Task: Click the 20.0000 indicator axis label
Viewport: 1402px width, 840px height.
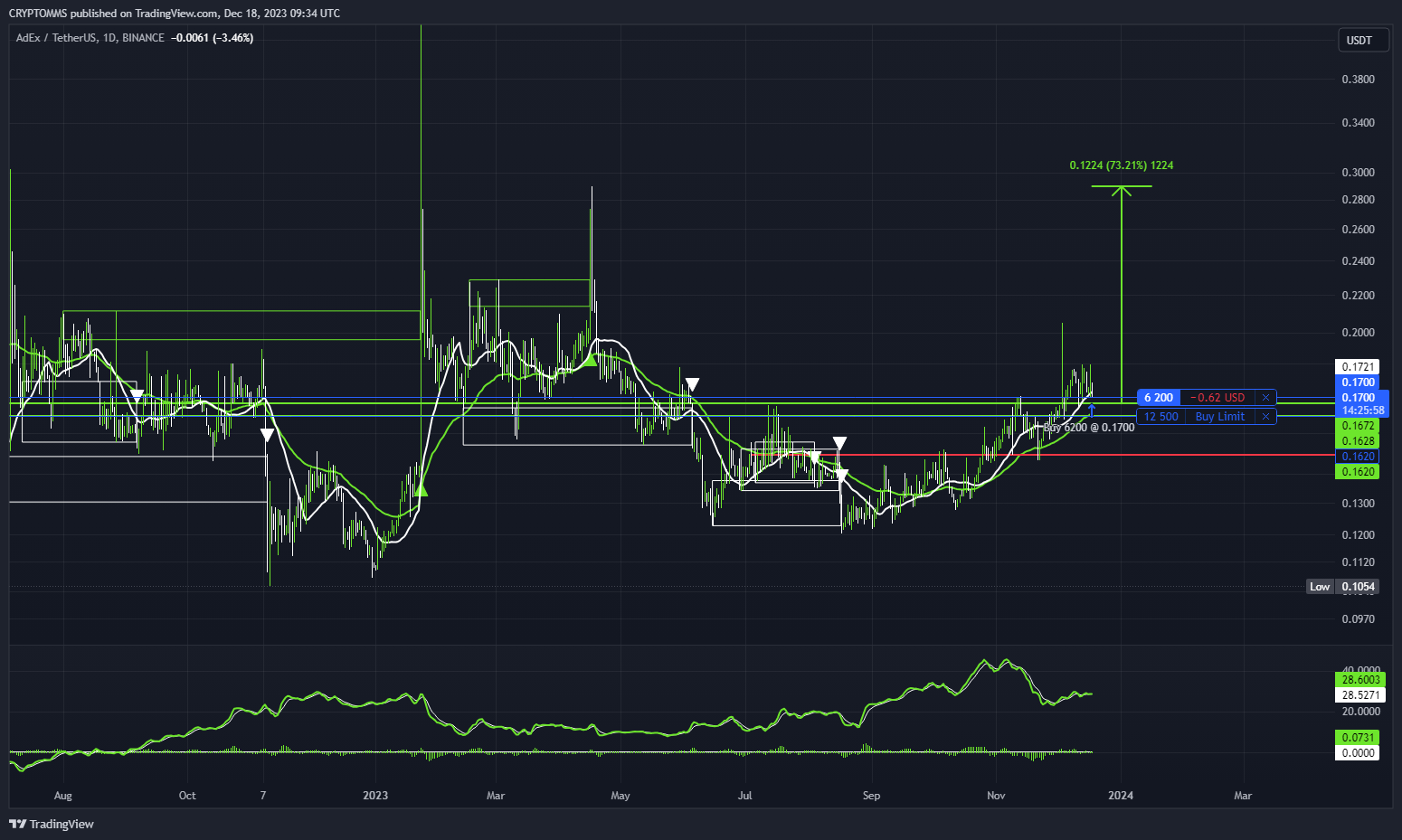Action: pos(1360,712)
